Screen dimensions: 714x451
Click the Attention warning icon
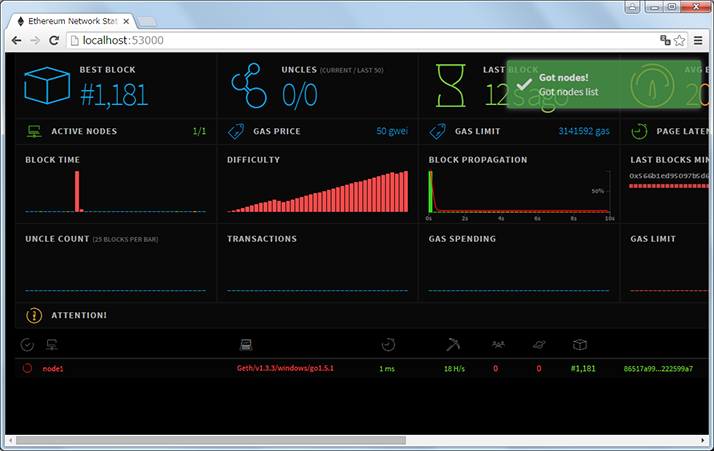pyautogui.click(x=33, y=315)
